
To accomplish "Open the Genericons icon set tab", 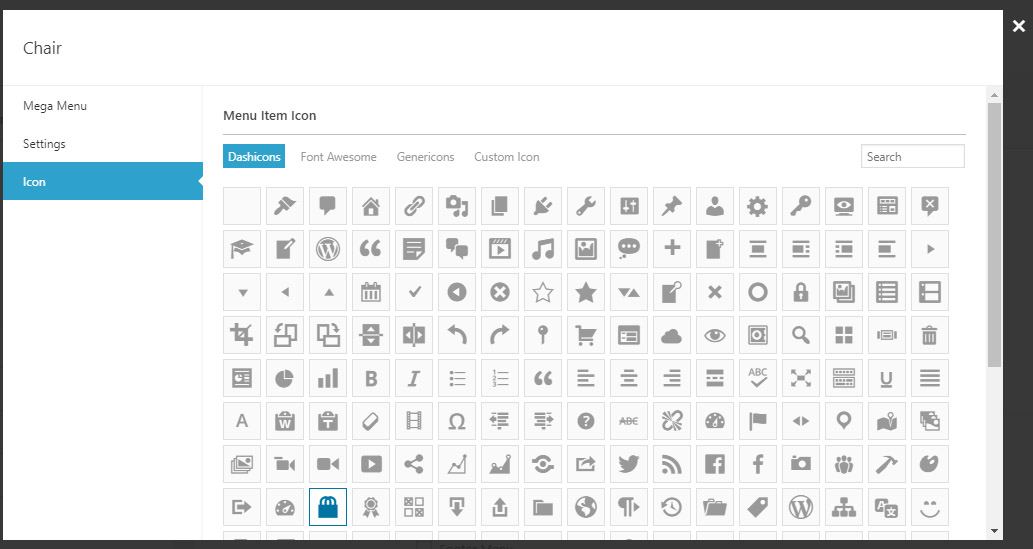I will (425, 157).
